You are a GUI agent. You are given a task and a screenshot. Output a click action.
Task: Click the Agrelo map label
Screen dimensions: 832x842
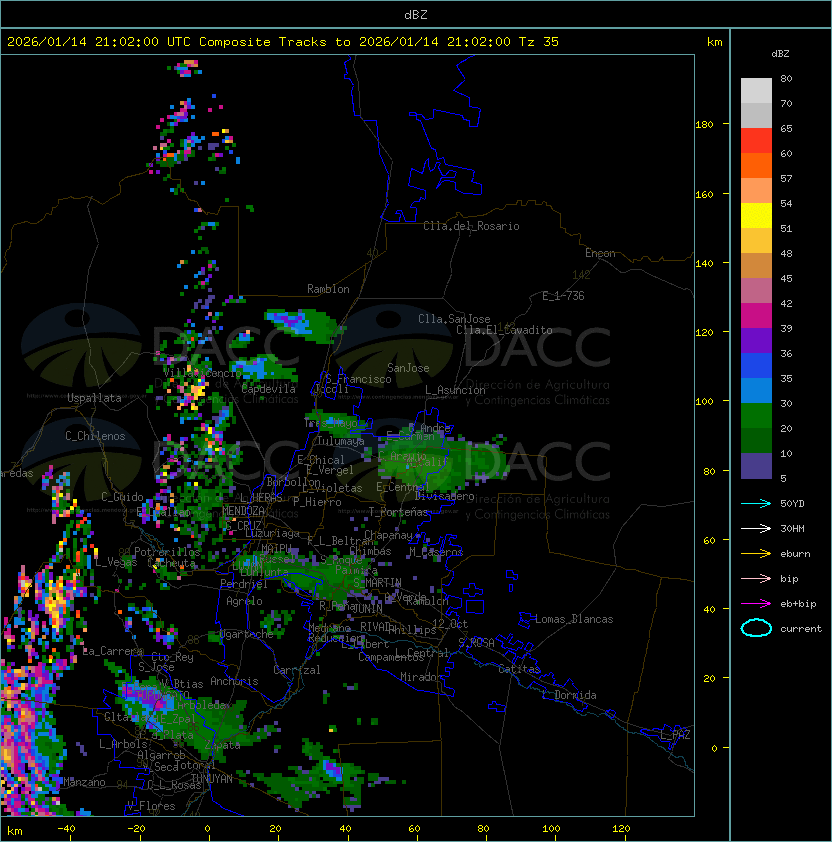[244, 601]
